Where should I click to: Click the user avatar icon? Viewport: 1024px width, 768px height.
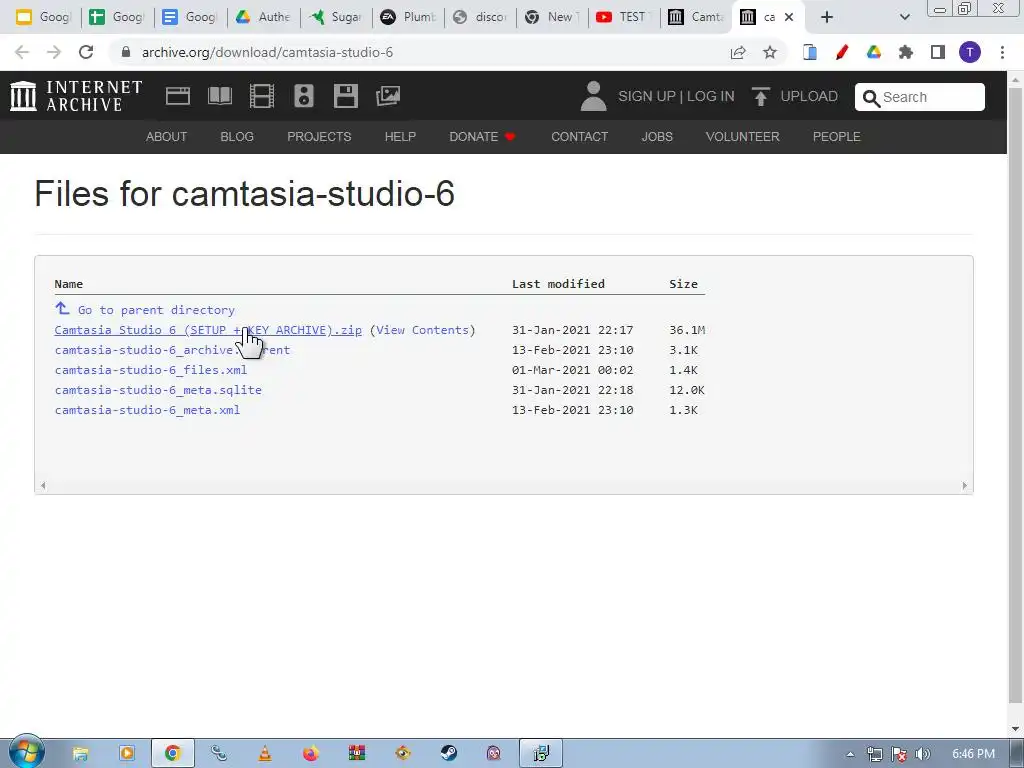593,96
